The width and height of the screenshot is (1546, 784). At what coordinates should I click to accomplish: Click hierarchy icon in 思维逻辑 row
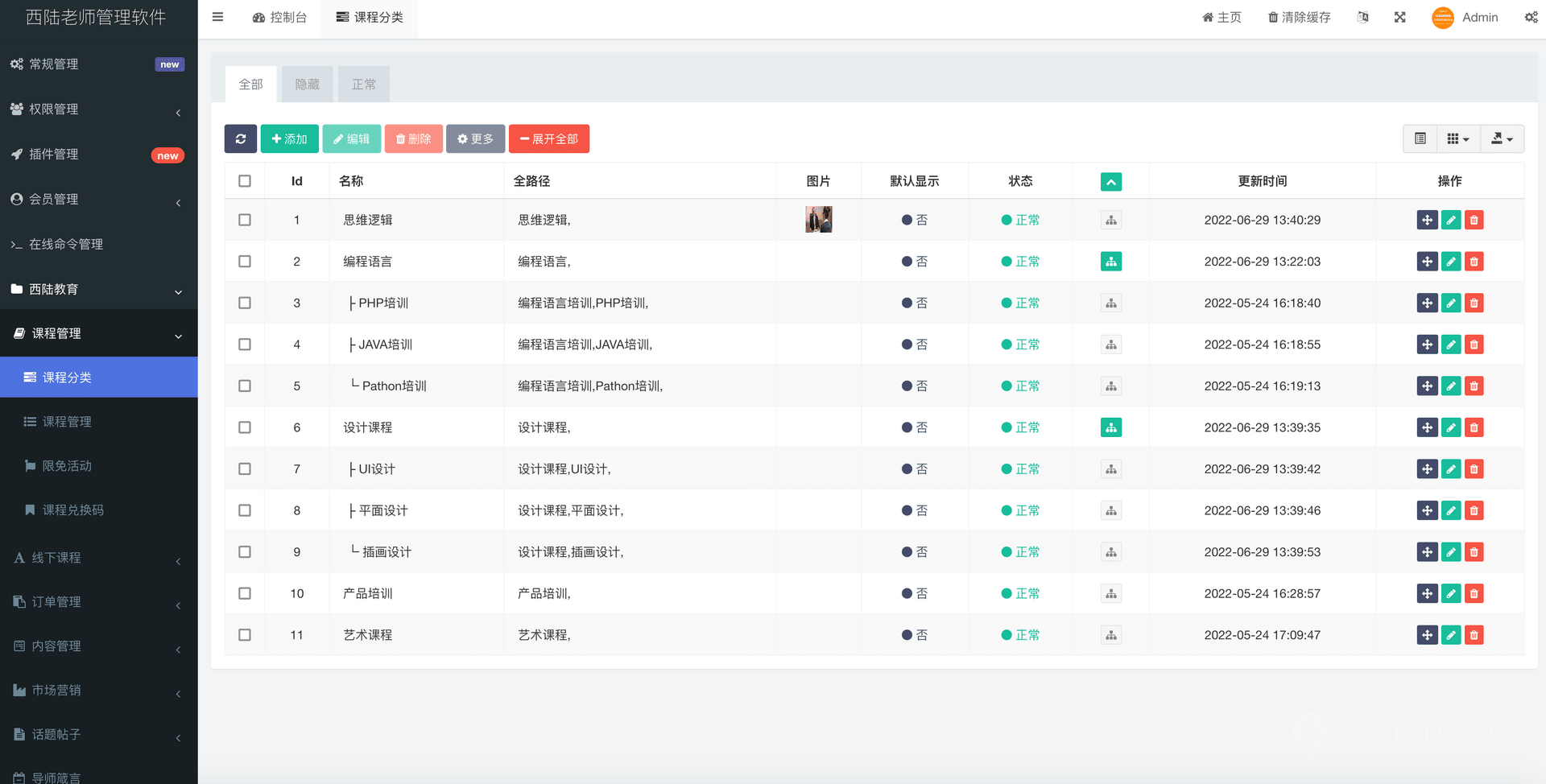point(1111,220)
